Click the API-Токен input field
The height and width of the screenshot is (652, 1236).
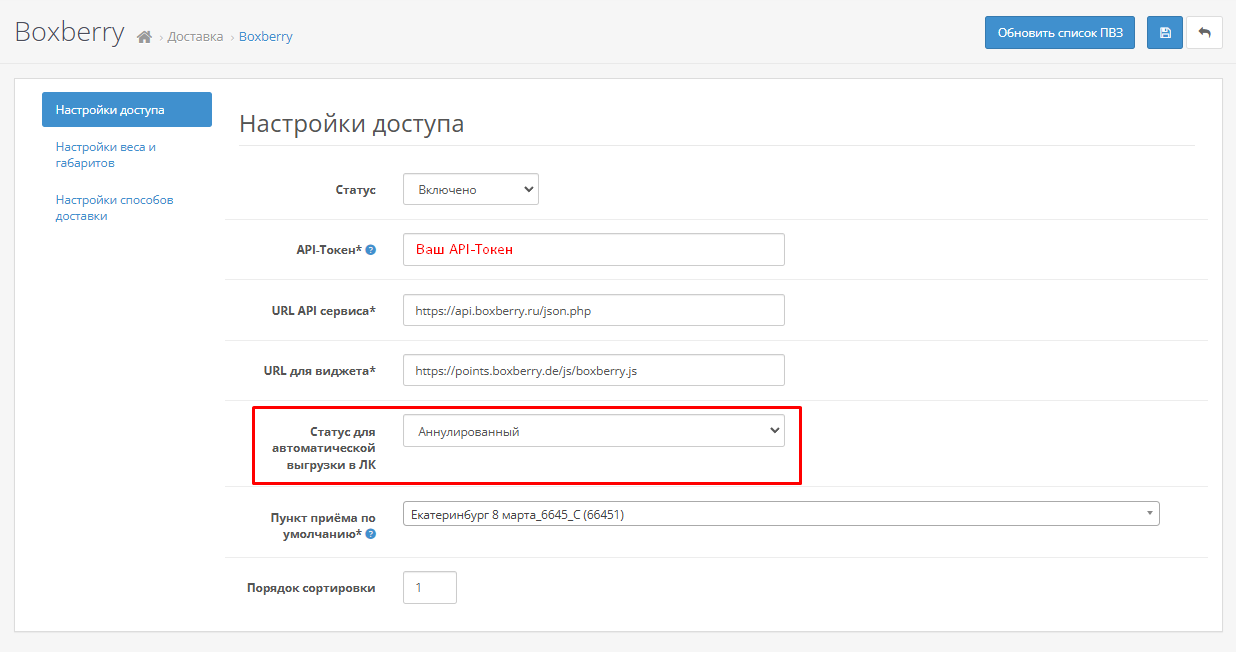tap(594, 250)
